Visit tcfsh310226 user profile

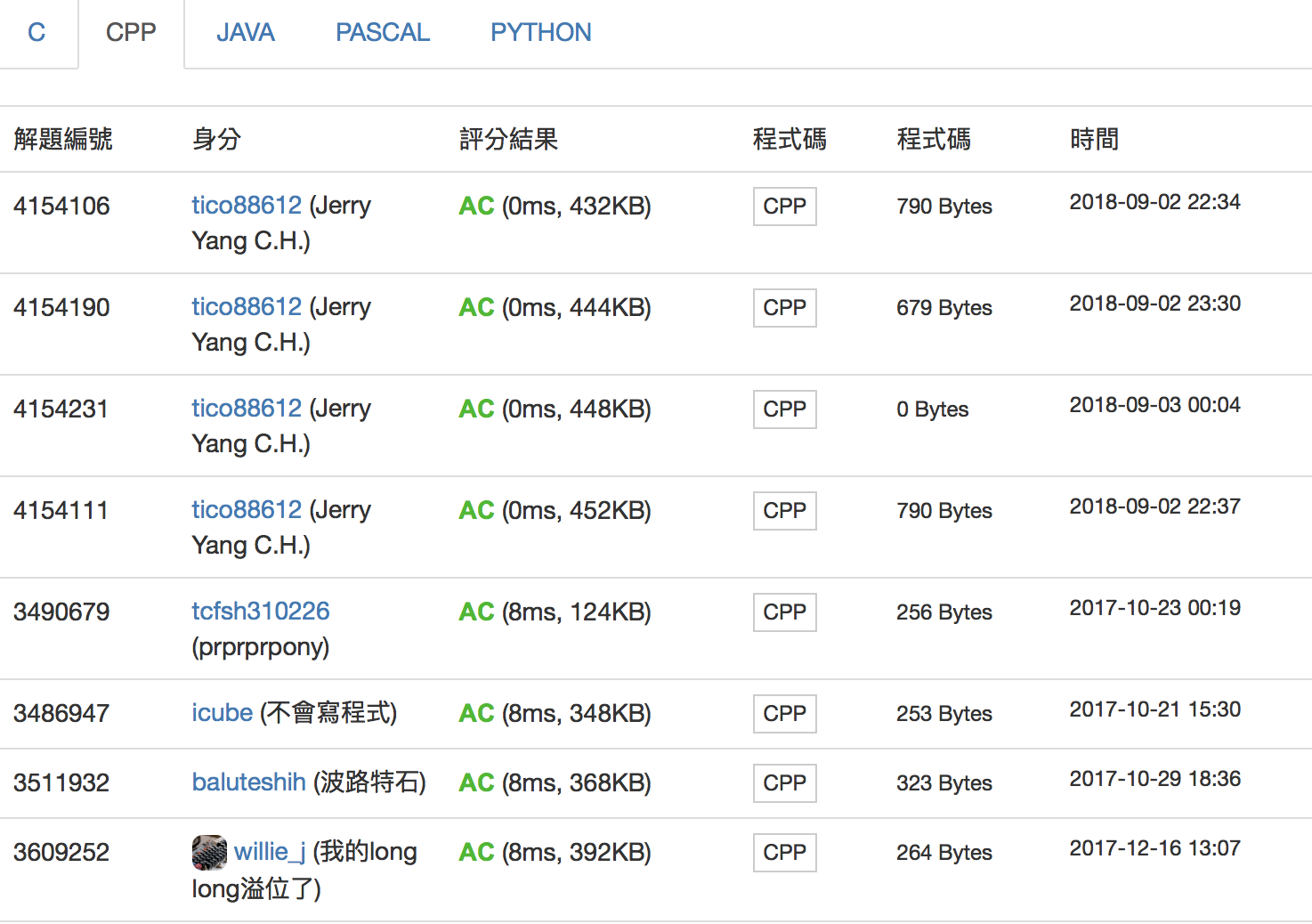260,612
